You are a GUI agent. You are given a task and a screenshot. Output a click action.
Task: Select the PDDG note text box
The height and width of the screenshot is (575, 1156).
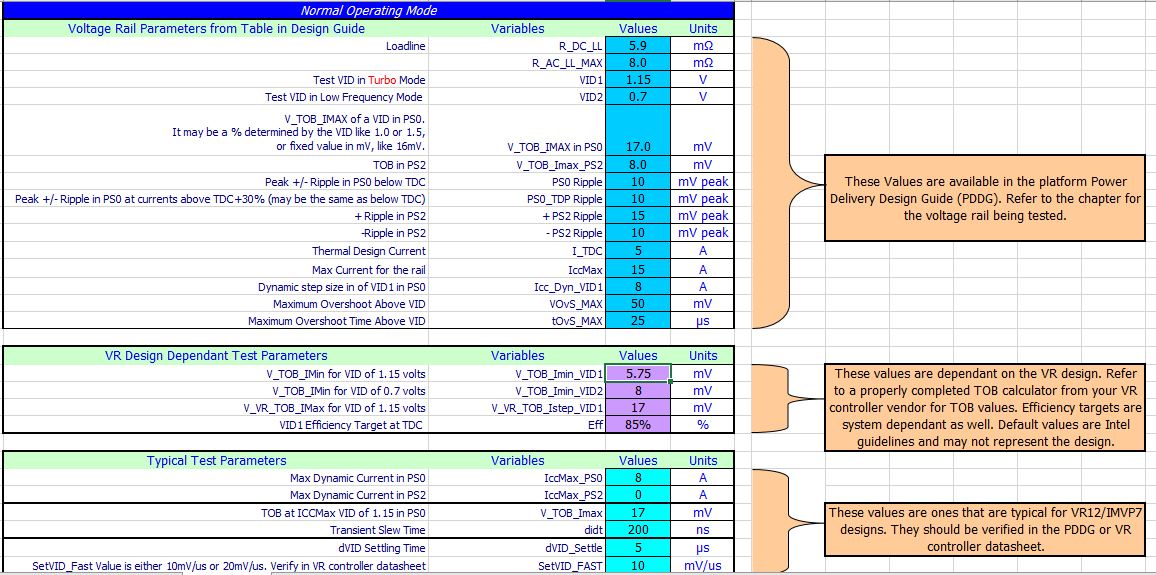point(984,198)
